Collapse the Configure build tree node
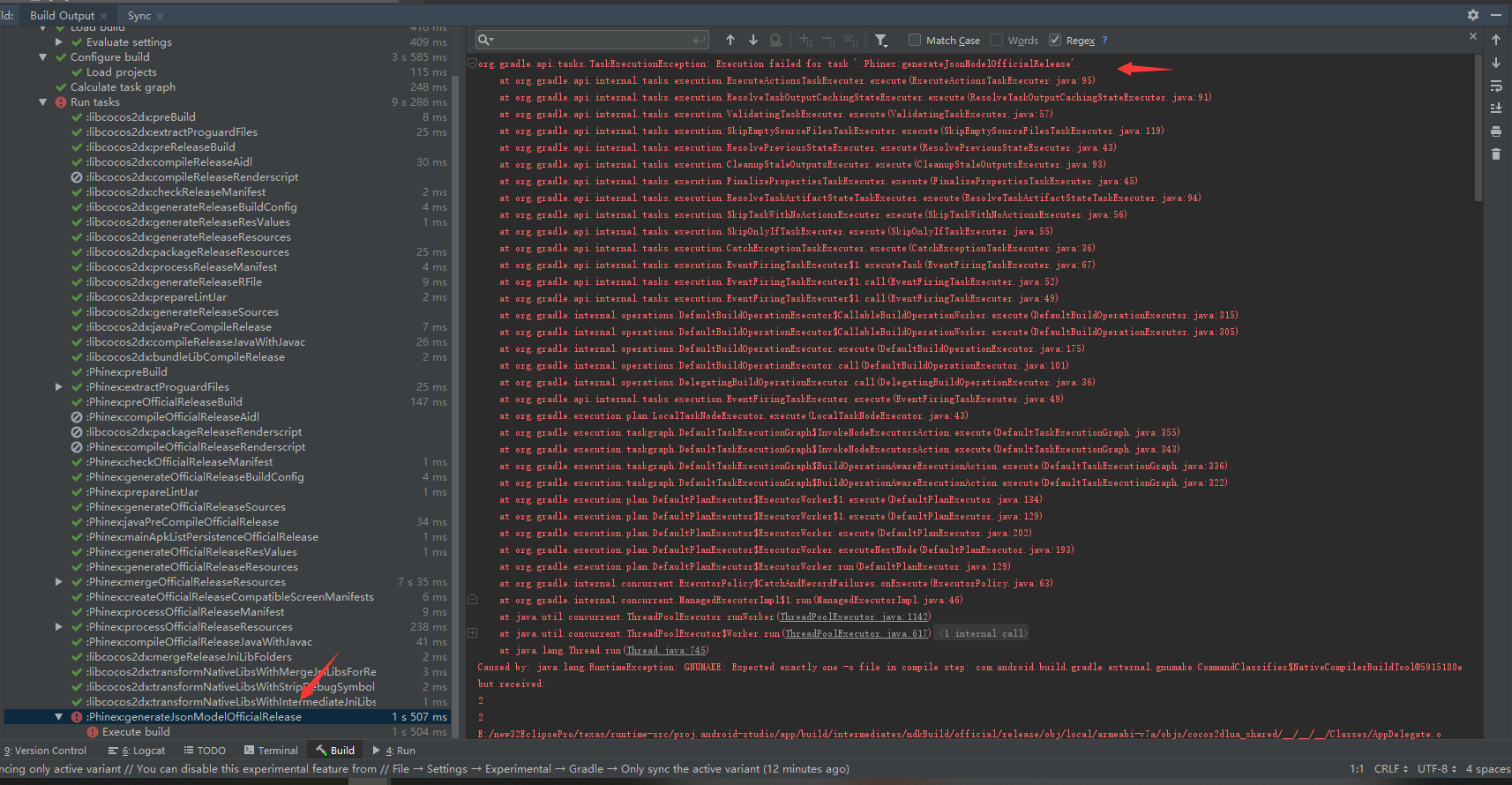1512x785 pixels. tap(43, 57)
